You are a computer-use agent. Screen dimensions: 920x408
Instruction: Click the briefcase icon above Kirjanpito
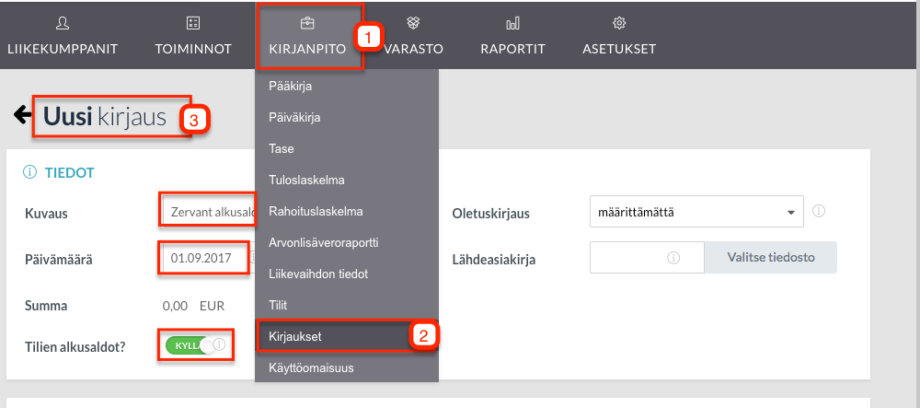pos(307,23)
